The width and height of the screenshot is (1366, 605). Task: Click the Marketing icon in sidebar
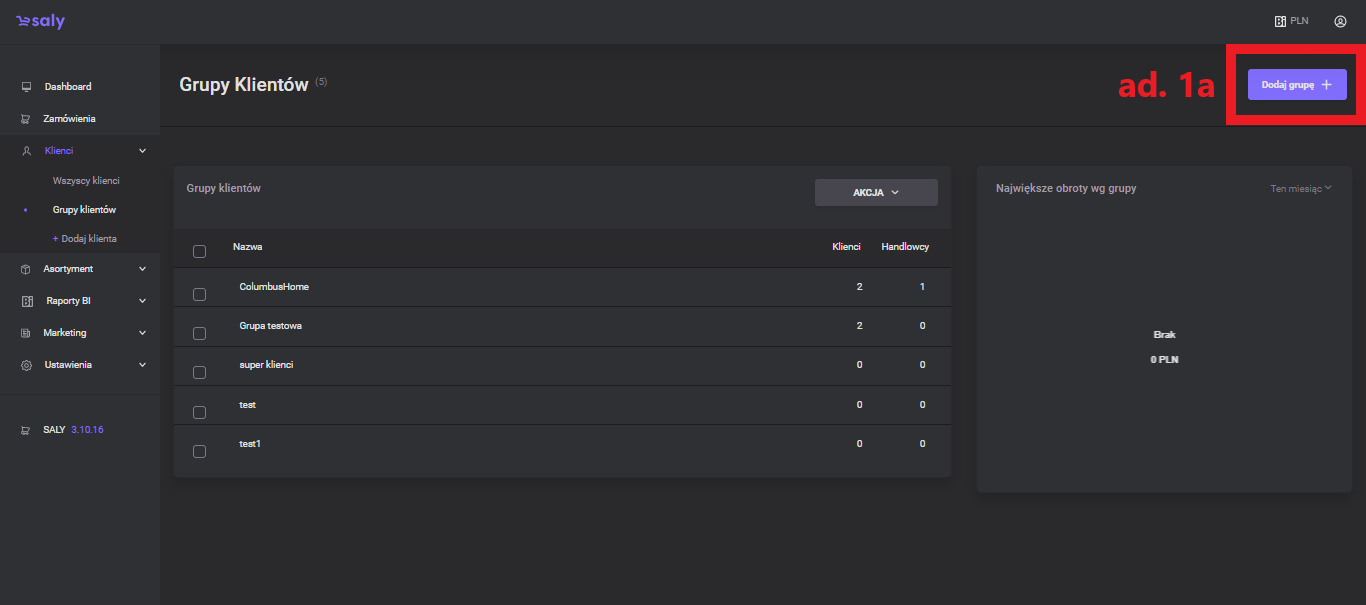[x=26, y=333]
